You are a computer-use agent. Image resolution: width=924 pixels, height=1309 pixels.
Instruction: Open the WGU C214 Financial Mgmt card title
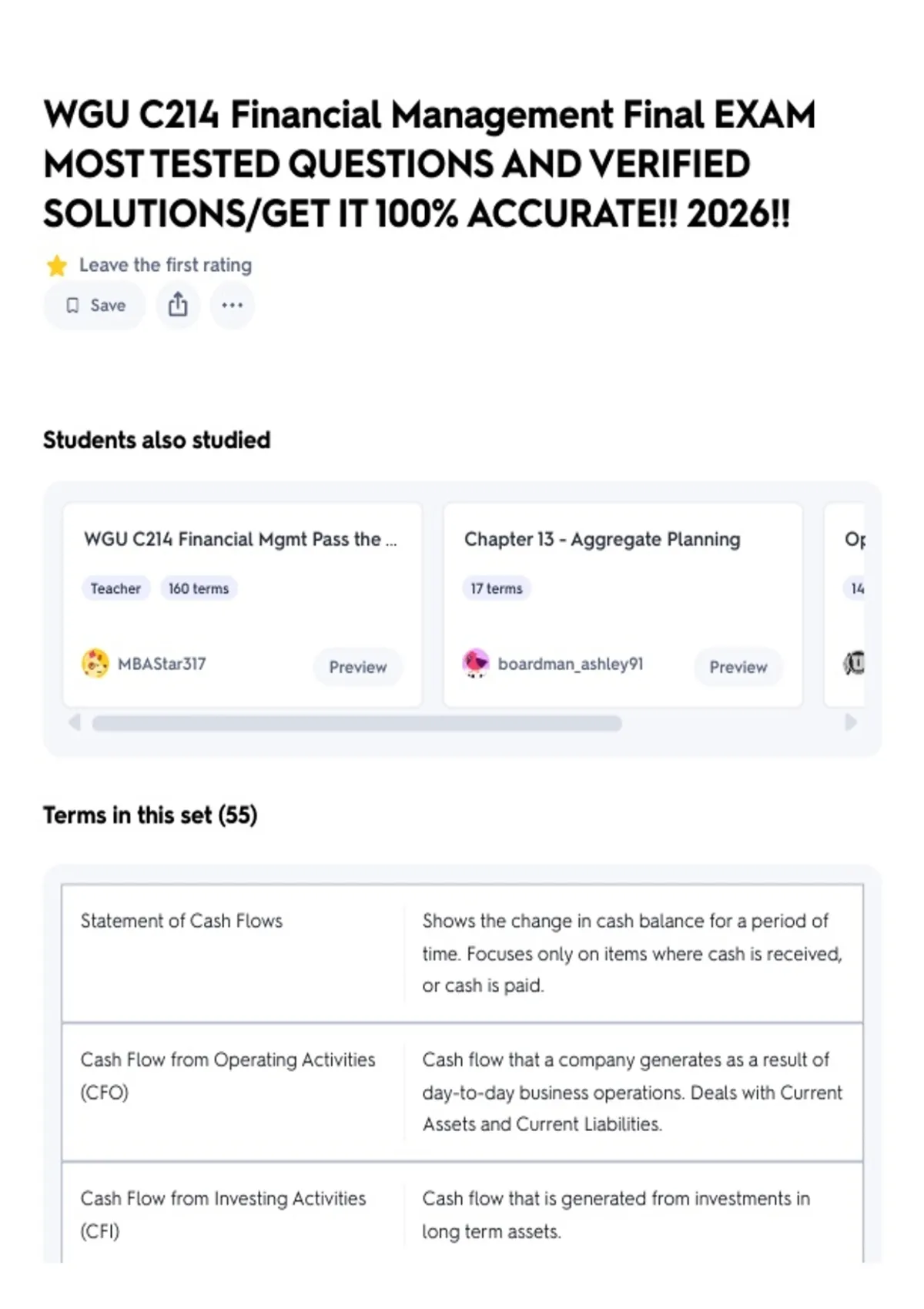pos(241,540)
